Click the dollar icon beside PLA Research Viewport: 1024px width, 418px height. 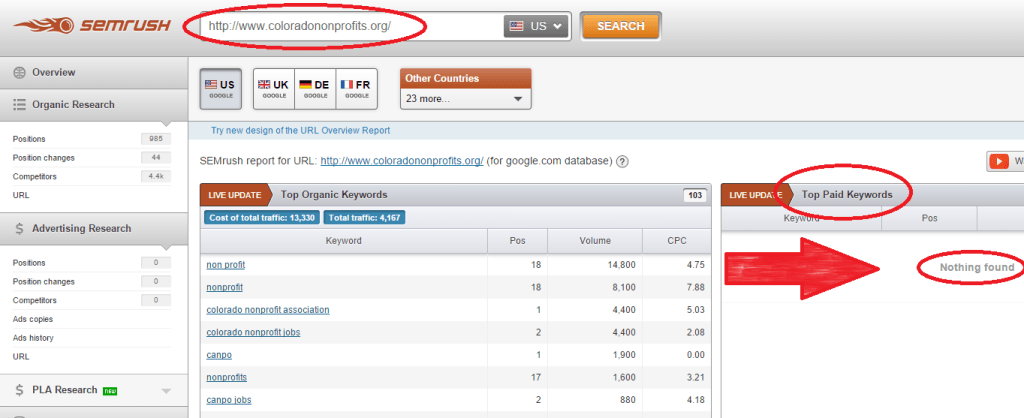(x=20, y=391)
